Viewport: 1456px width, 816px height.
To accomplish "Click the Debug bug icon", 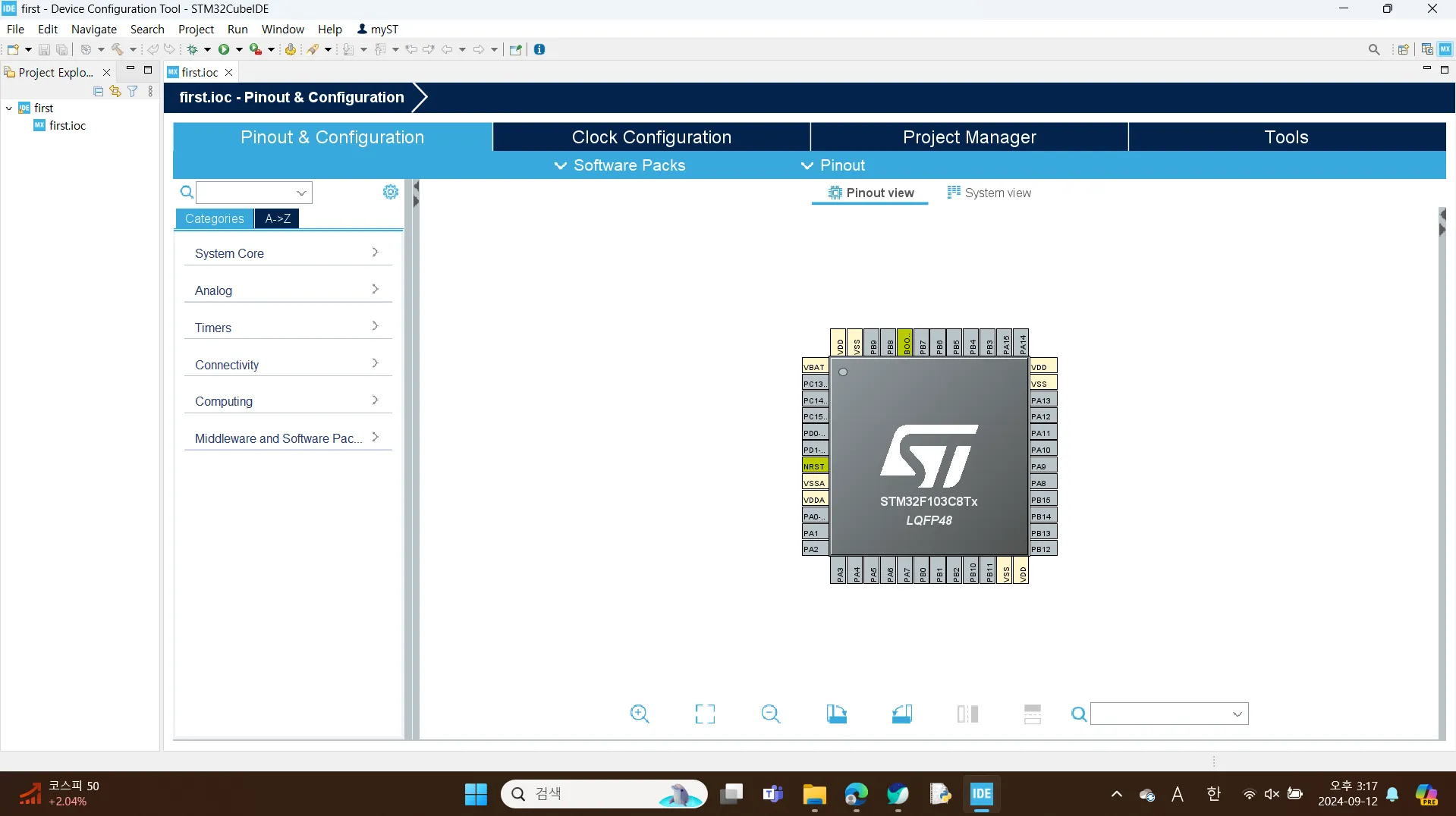I will [x=193, y=50].
